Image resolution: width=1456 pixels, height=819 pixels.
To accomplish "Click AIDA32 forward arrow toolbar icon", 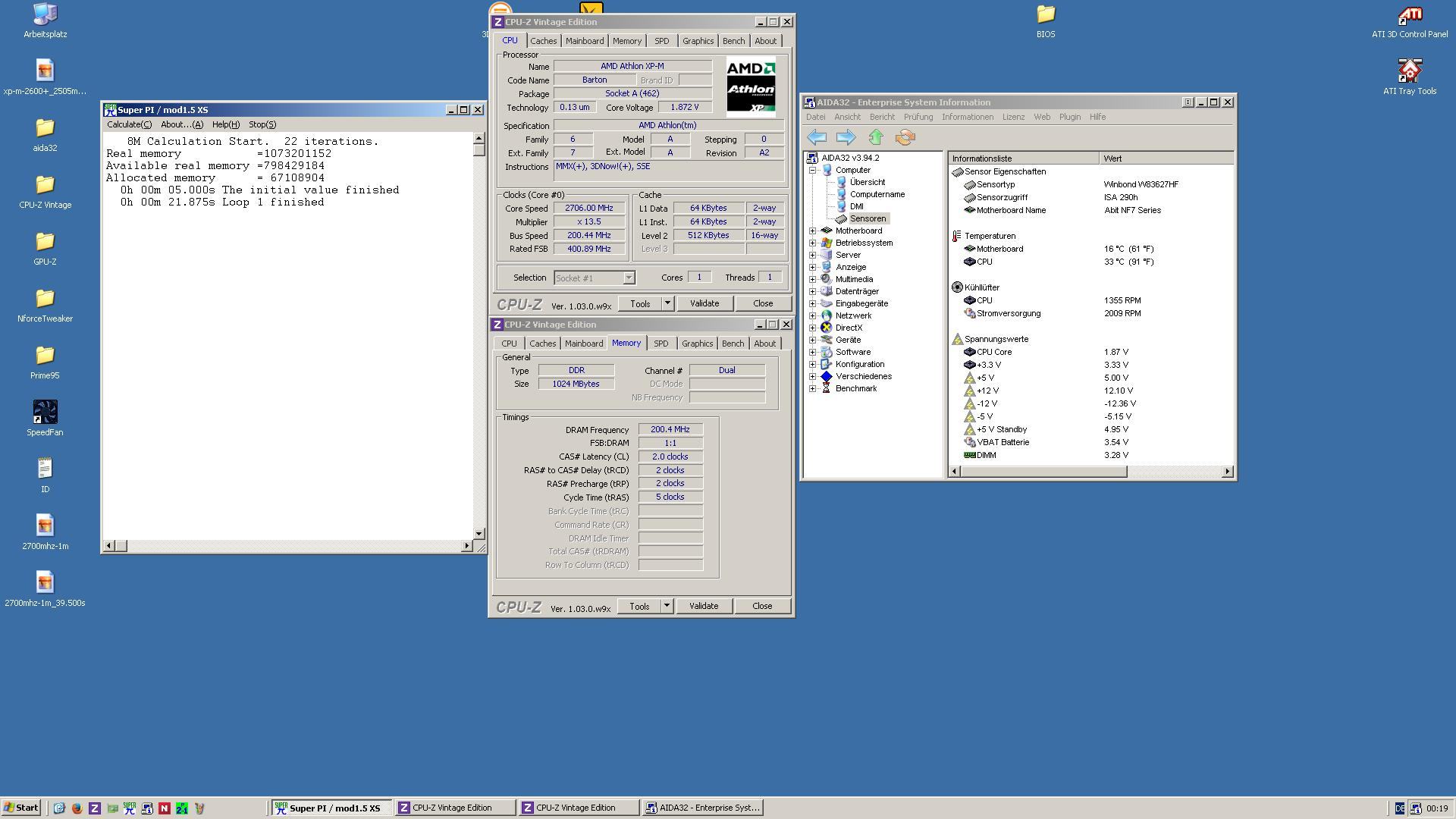I will click(x=846, y=137).
